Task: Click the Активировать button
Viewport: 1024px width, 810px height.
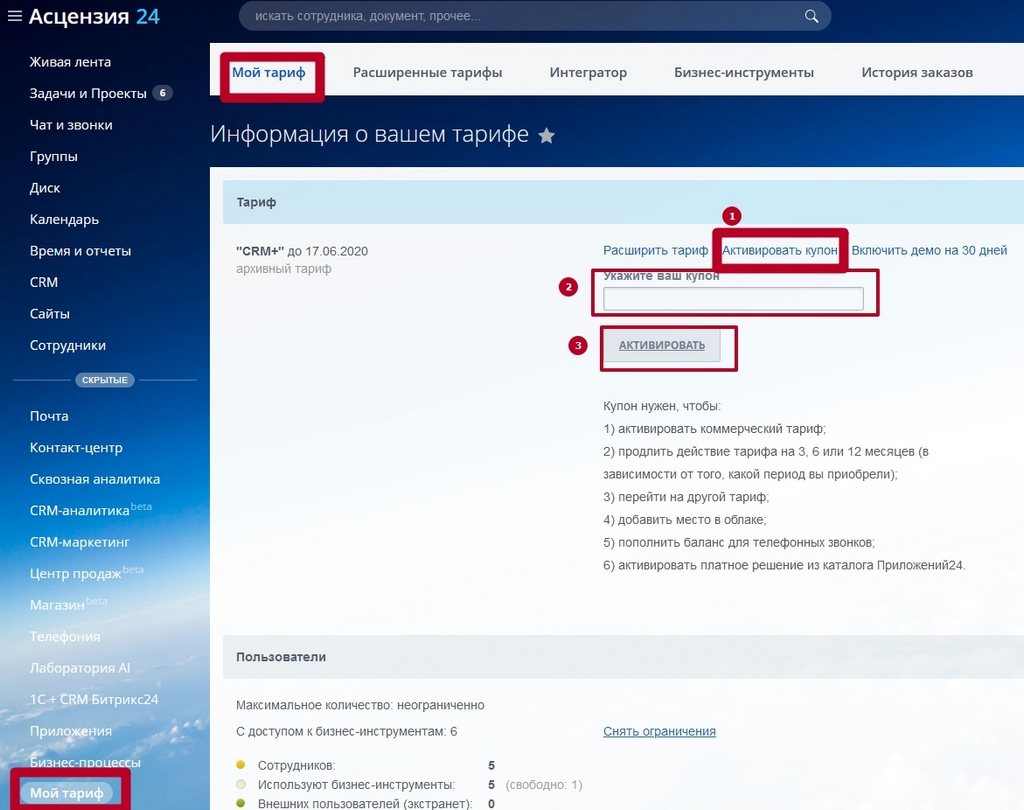Action: 662,345
